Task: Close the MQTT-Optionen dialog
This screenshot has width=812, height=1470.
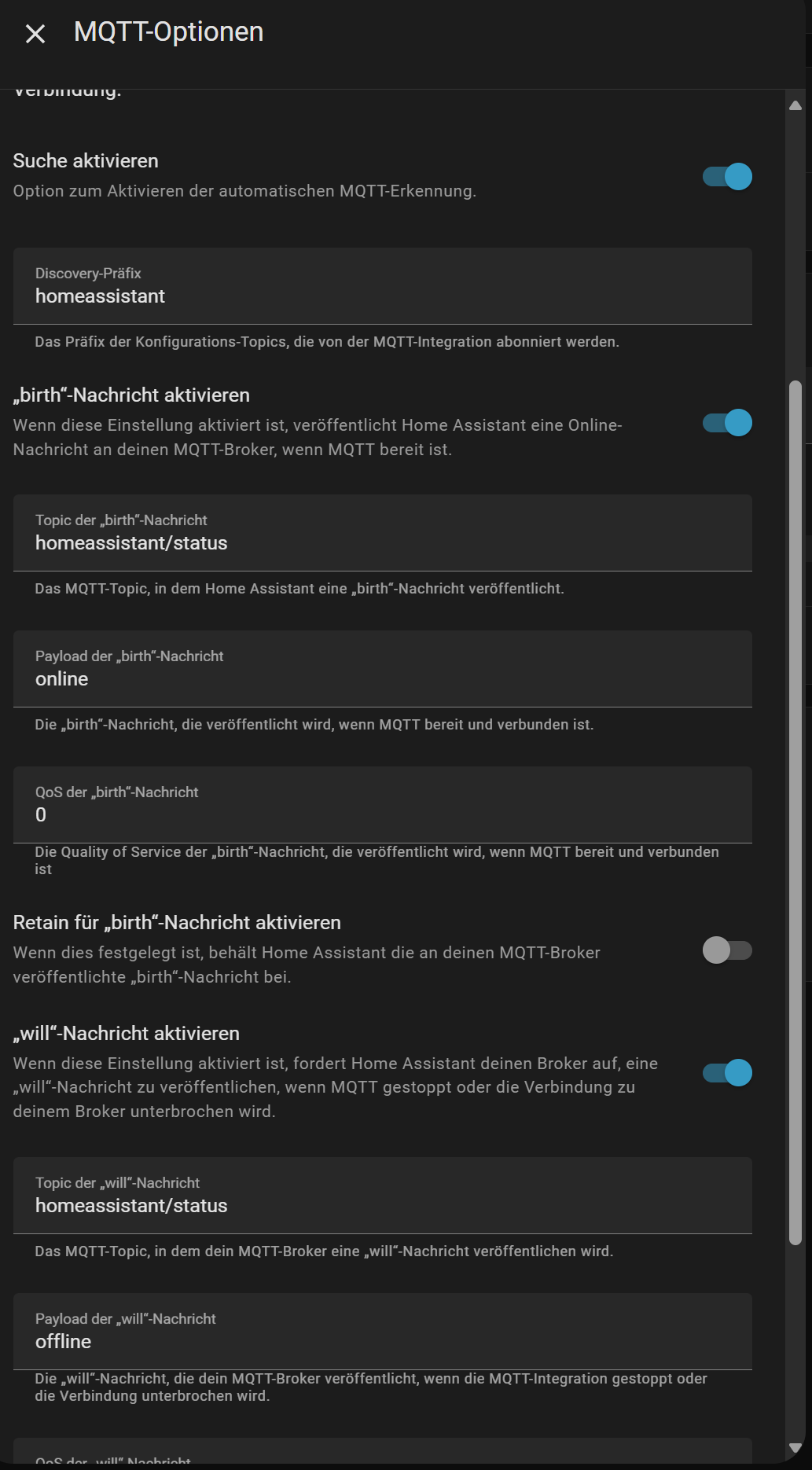Action: 35,34
